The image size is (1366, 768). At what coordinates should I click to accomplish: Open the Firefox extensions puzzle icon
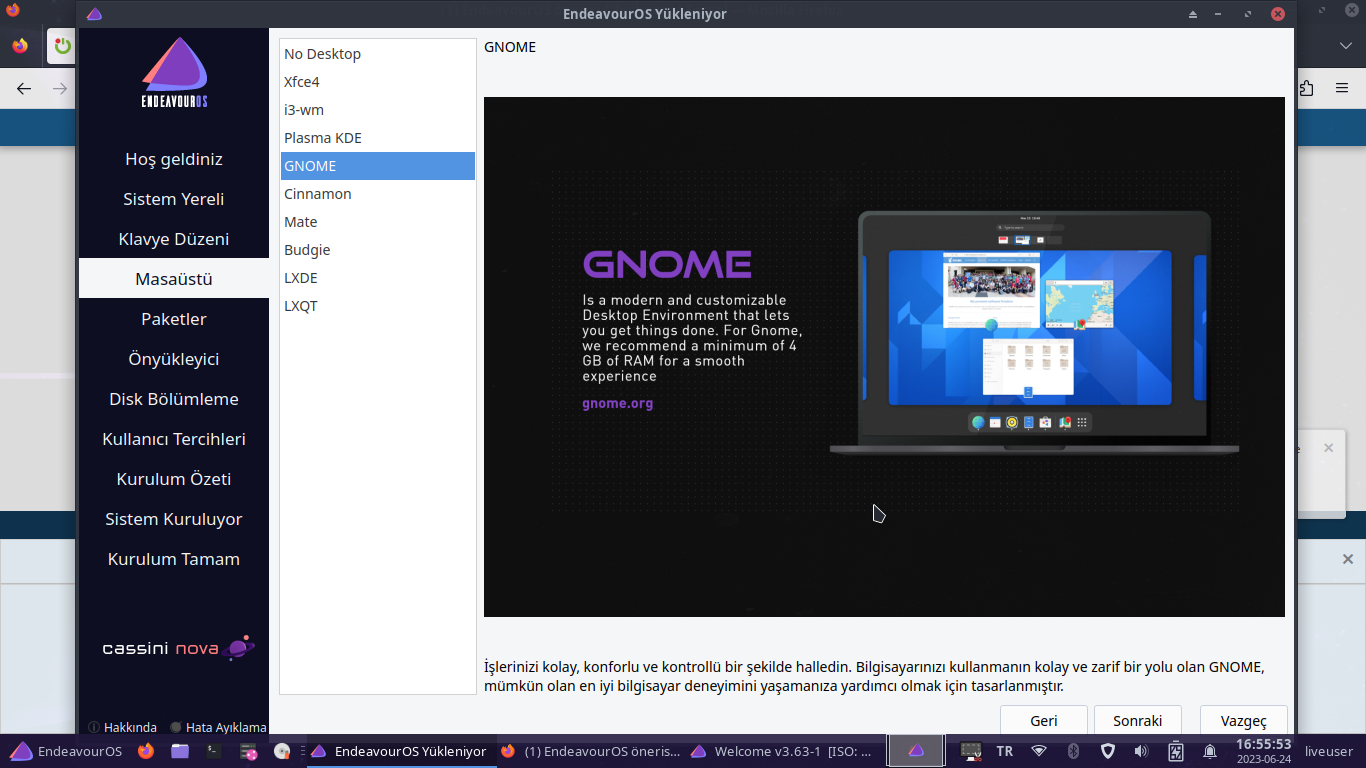click(x=1306, y=89)
